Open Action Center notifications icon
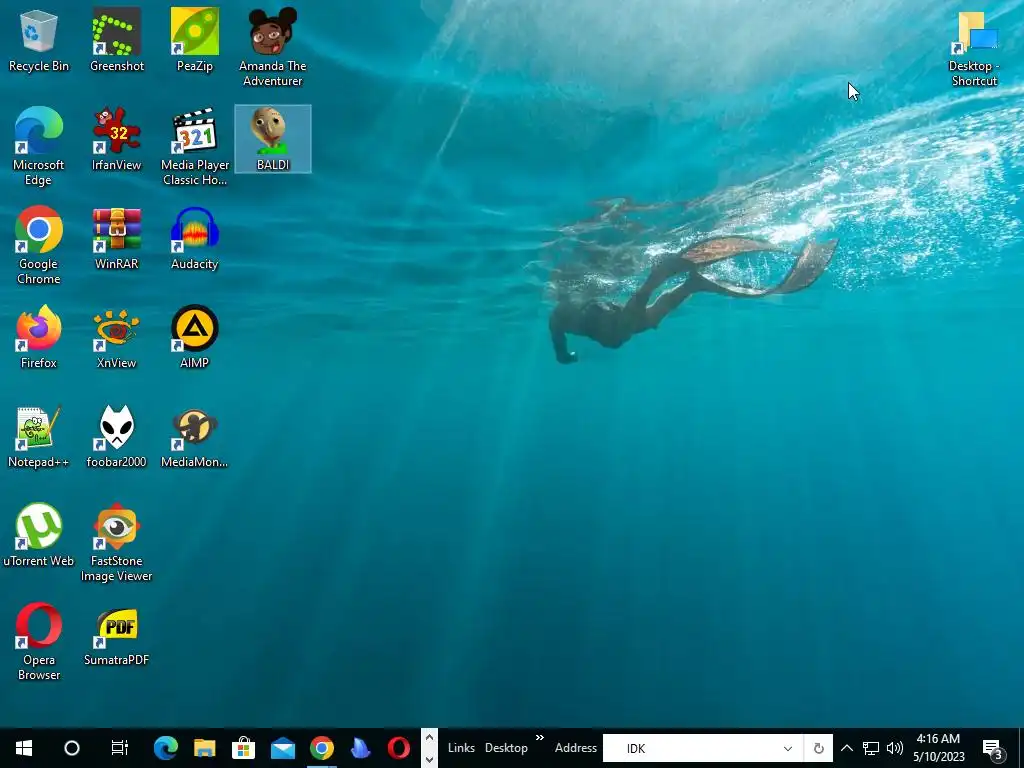 pos(993,749)
